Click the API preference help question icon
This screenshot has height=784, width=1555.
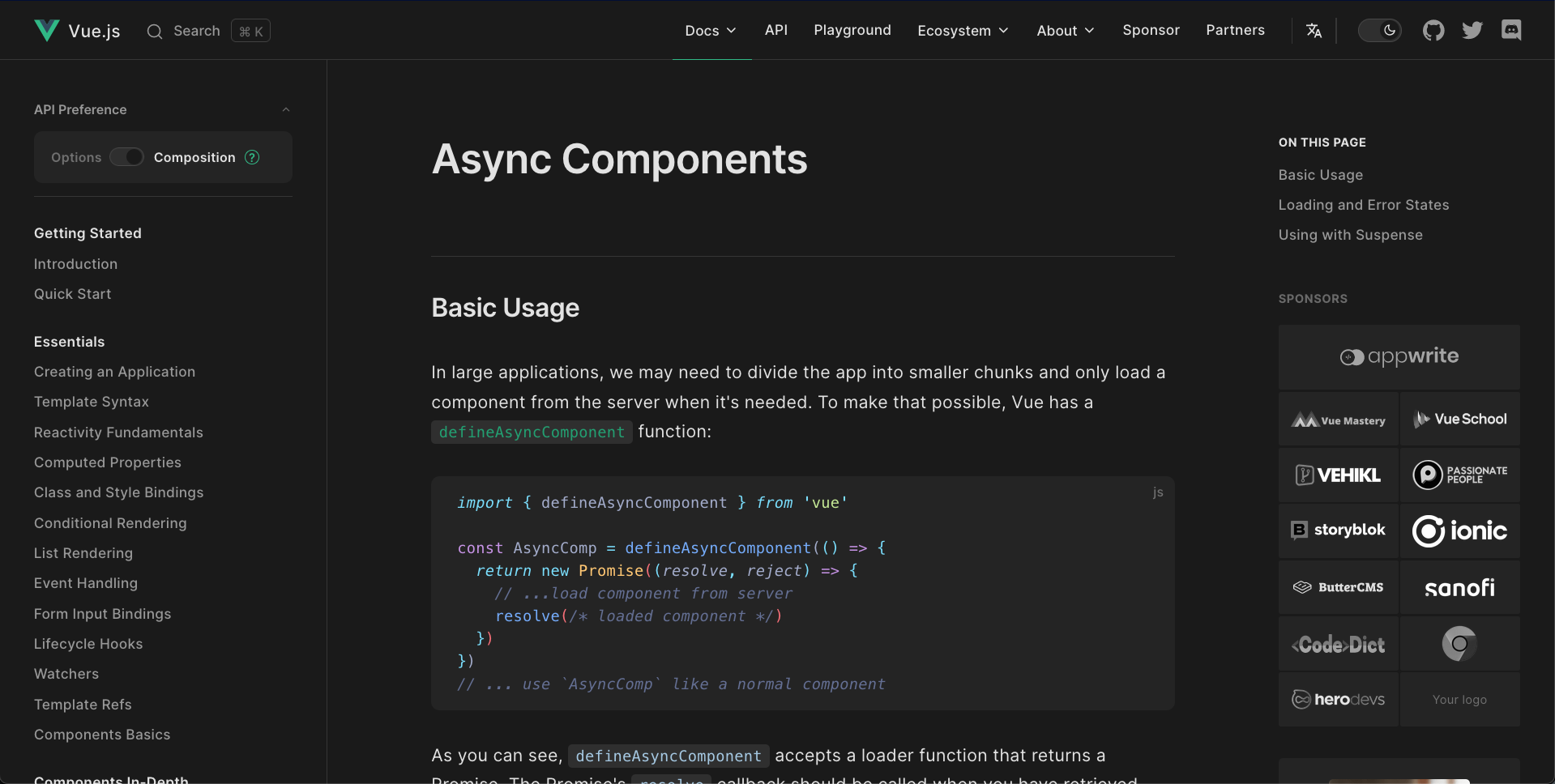(252, 157)
